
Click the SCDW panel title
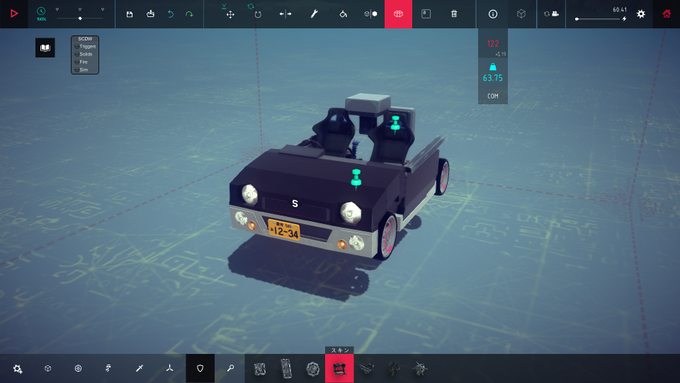pyautogui.click(x=85, y=39)
